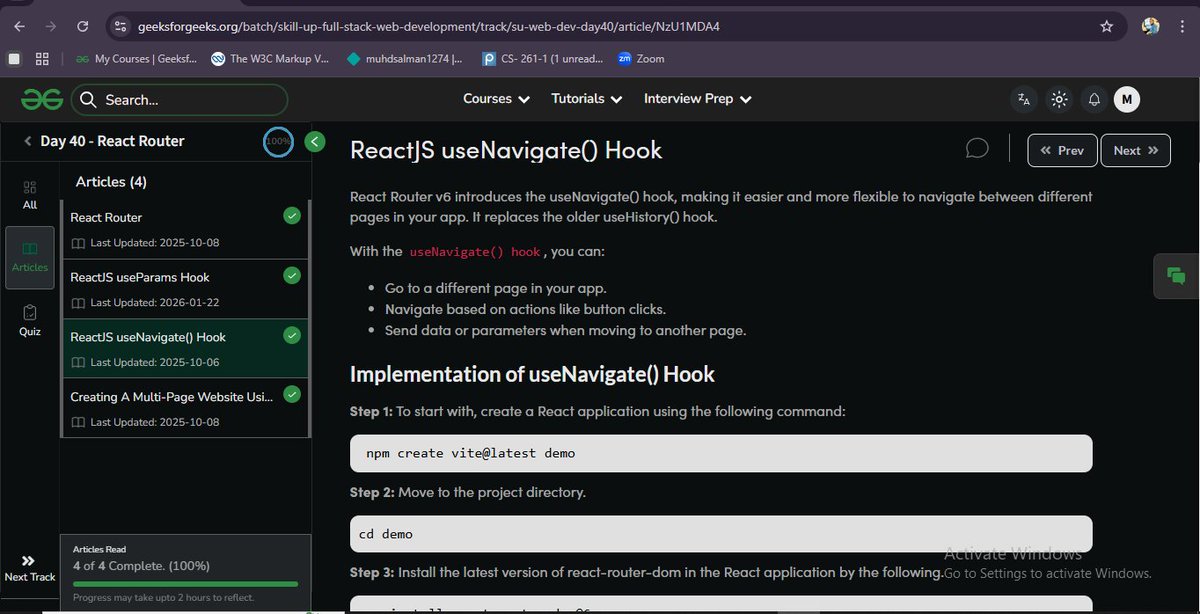Open My Courses GeeksforGeeks bookmark

tap(138, 59)
